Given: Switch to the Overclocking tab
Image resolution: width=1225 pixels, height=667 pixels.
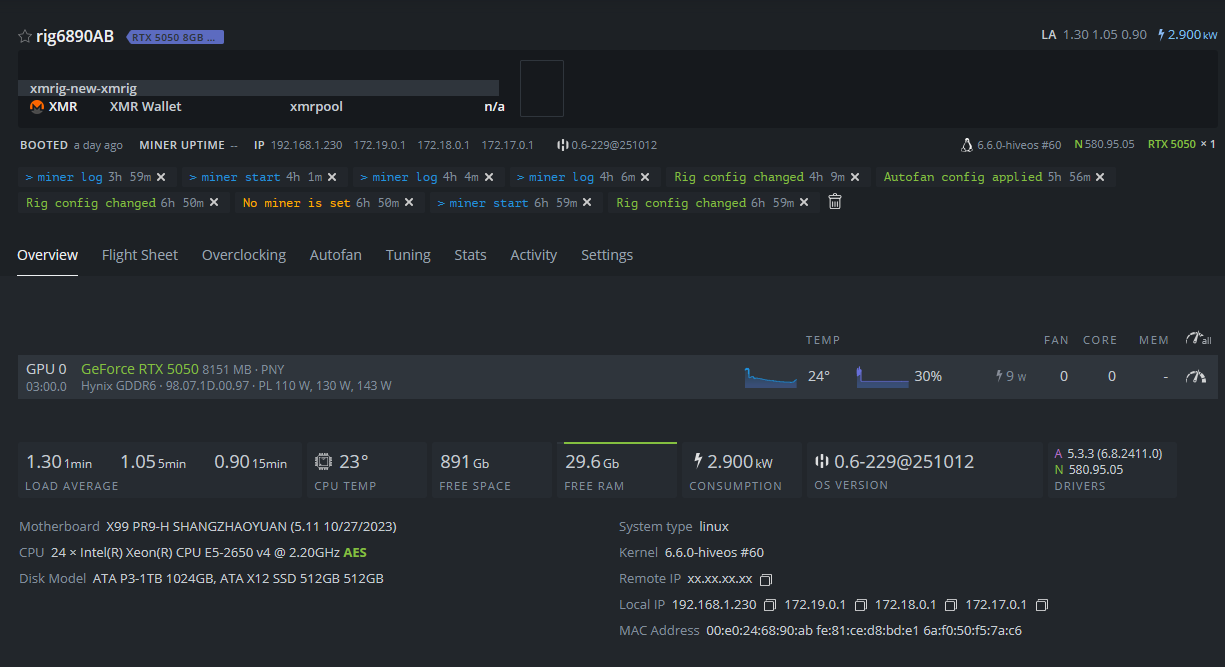Looking at the screenshot, I should click(x=244, y=255).
